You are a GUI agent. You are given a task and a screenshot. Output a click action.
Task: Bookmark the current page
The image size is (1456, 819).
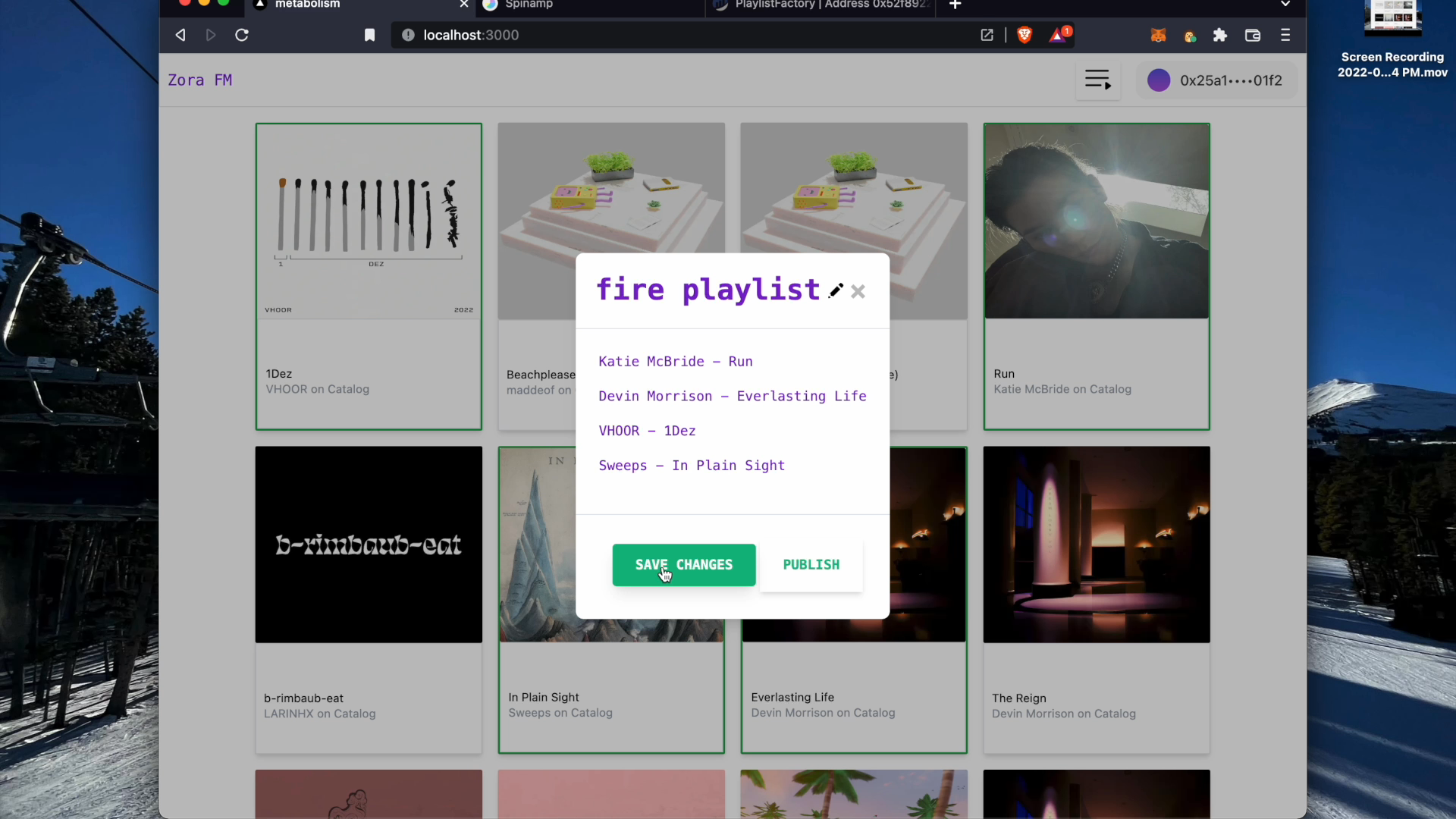coord(369,35)
